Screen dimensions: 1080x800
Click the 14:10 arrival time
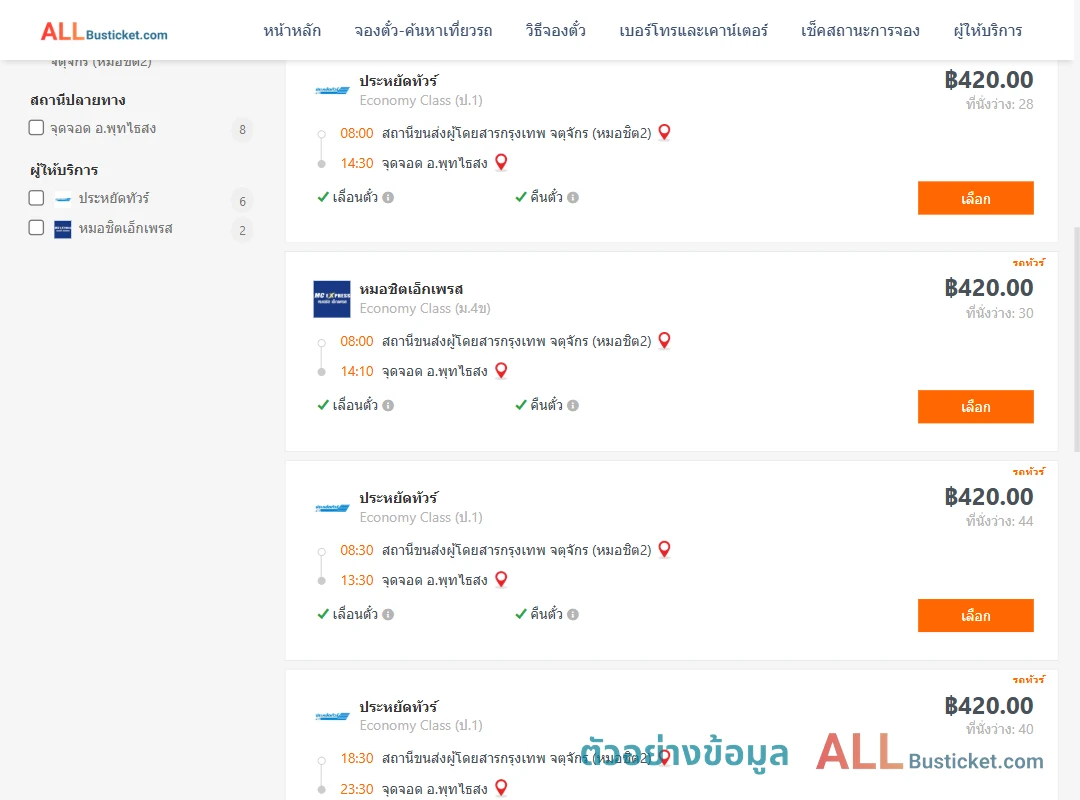[x=357, y=371]
